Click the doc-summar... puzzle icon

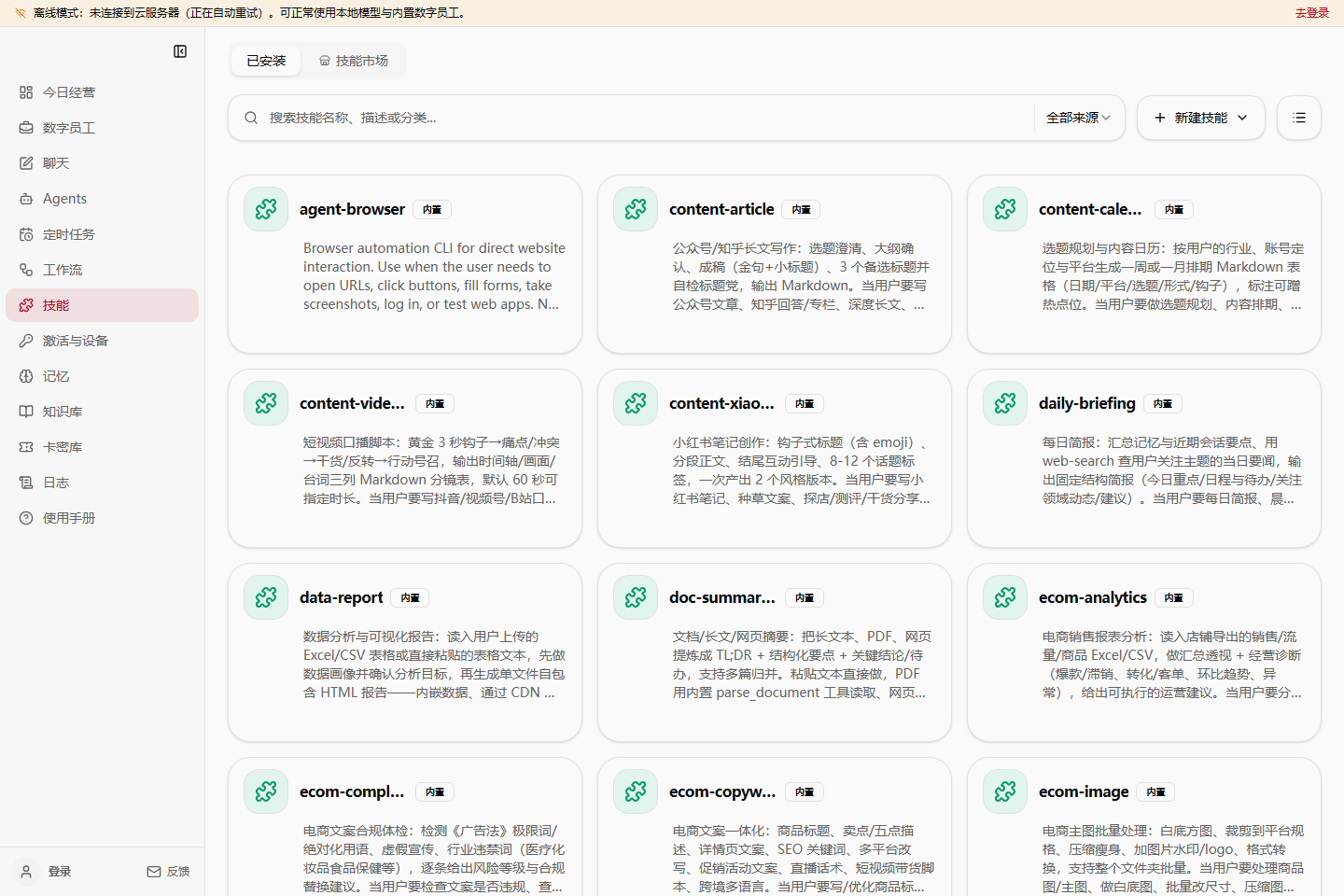coord(636,597)
